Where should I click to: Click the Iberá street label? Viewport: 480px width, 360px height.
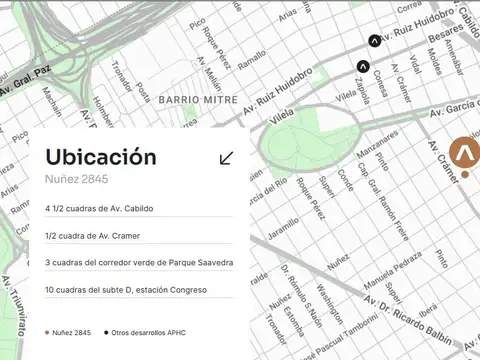(x=428, y=310)
